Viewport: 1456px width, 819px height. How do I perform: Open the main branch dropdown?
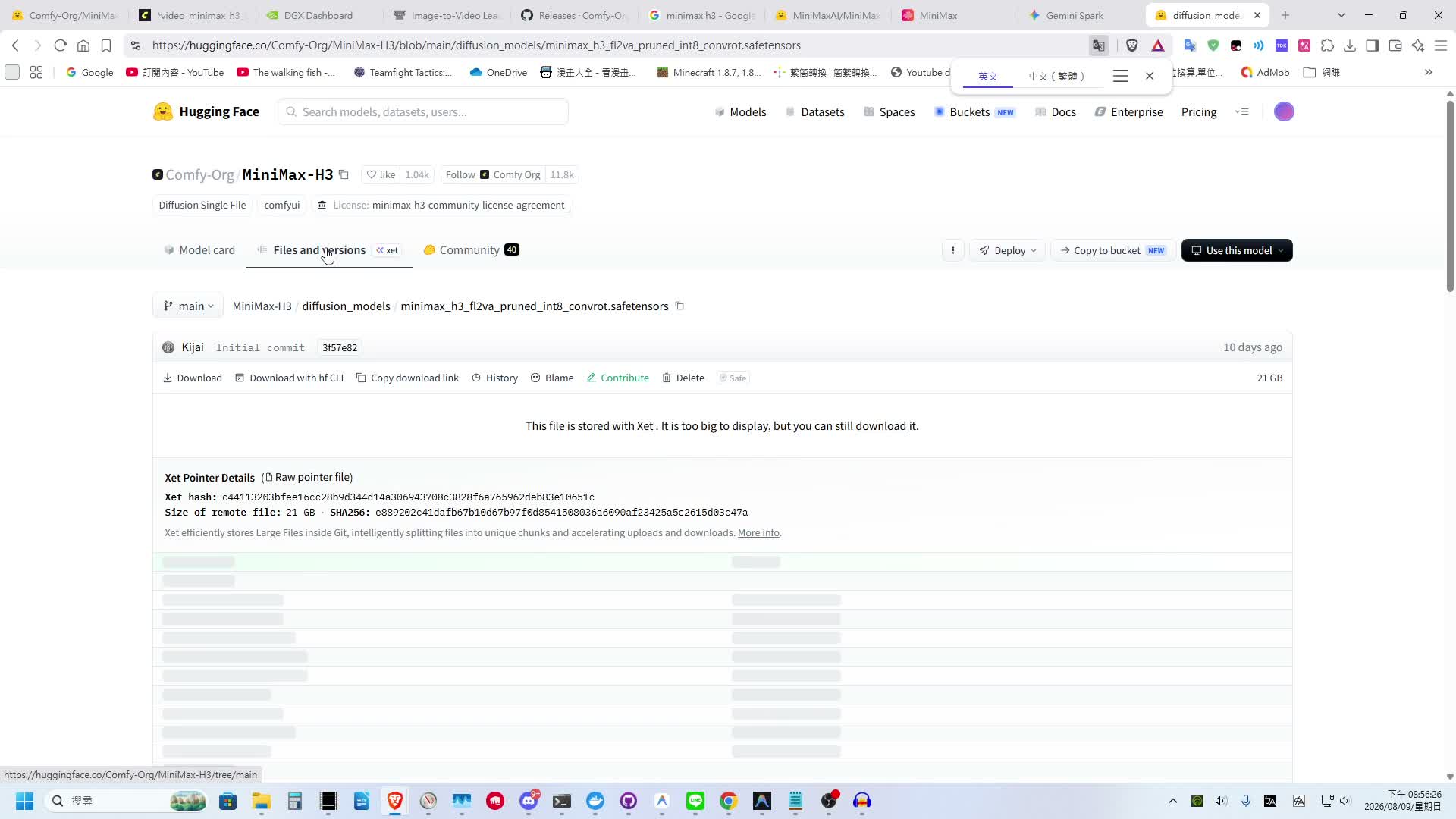pyautogui.click(x=188, y=306)
